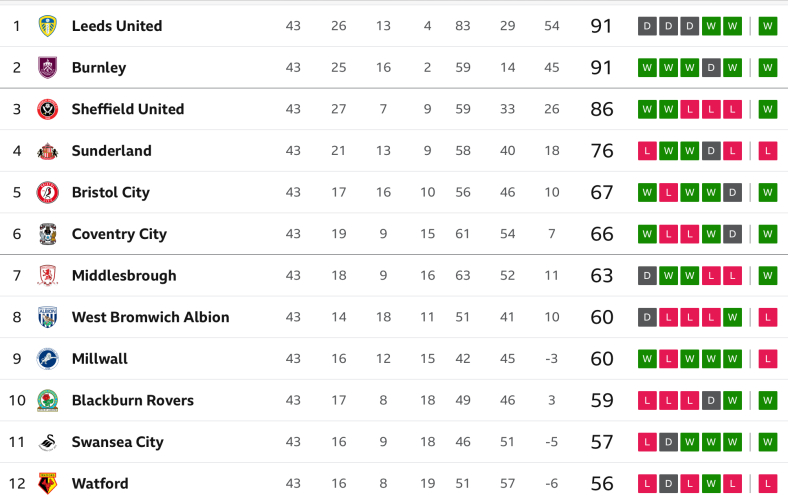Click Millwall's goal difference of -3
Viewport: 788px width, 500px height.
552,359
